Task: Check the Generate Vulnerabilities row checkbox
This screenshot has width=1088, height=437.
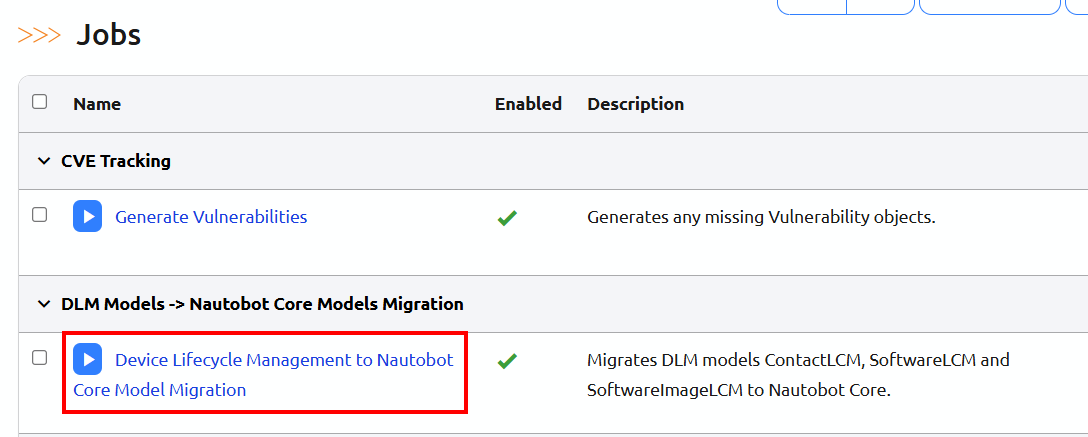Action: pyautogui.click(x=40, y=215)
